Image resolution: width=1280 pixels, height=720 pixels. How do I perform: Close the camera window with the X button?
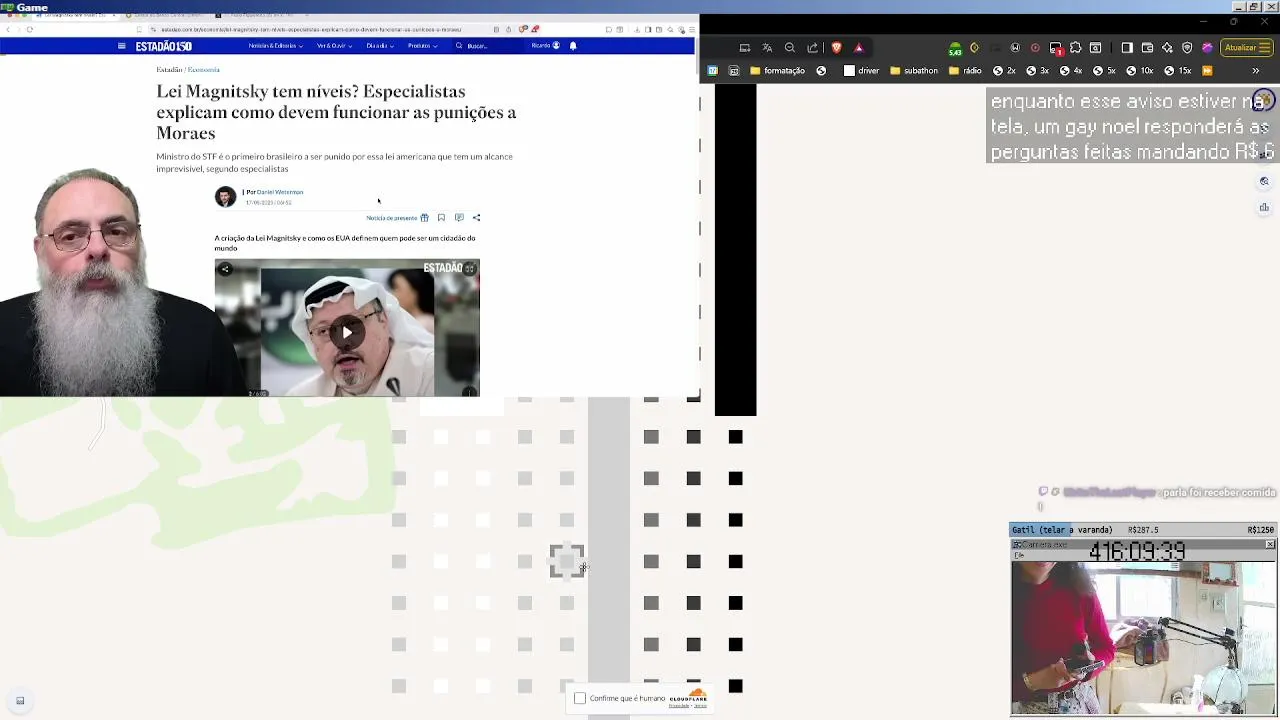click(1270, 545)
